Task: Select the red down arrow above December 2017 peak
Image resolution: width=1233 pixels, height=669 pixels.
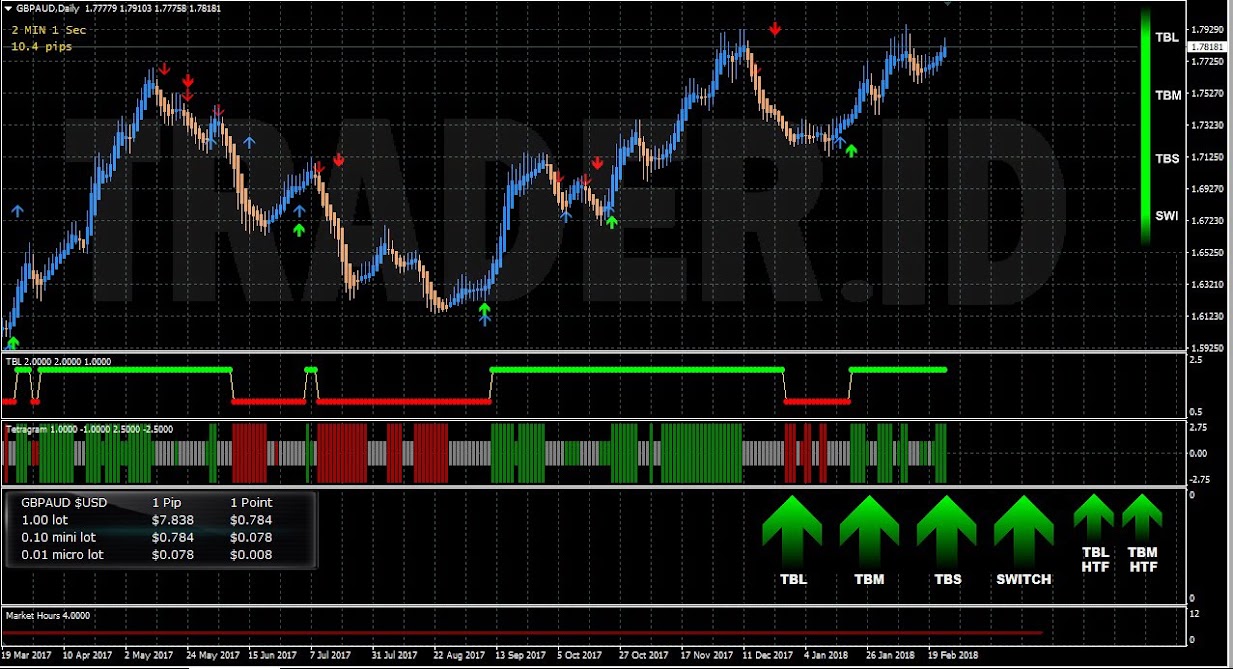Action: [776, 30]
